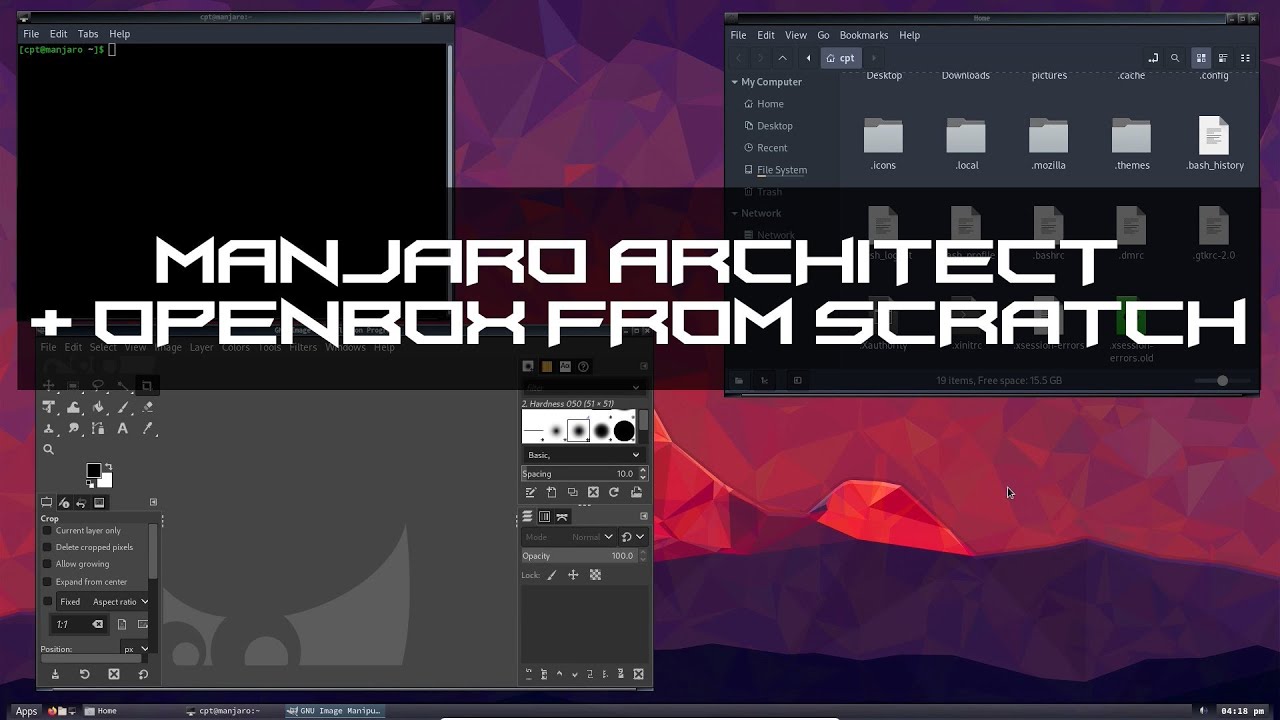The height and width of the screenshot is (720, 1280).
Task: Clear the 1:1 aspect ratio field
Action: click(98, 624)
